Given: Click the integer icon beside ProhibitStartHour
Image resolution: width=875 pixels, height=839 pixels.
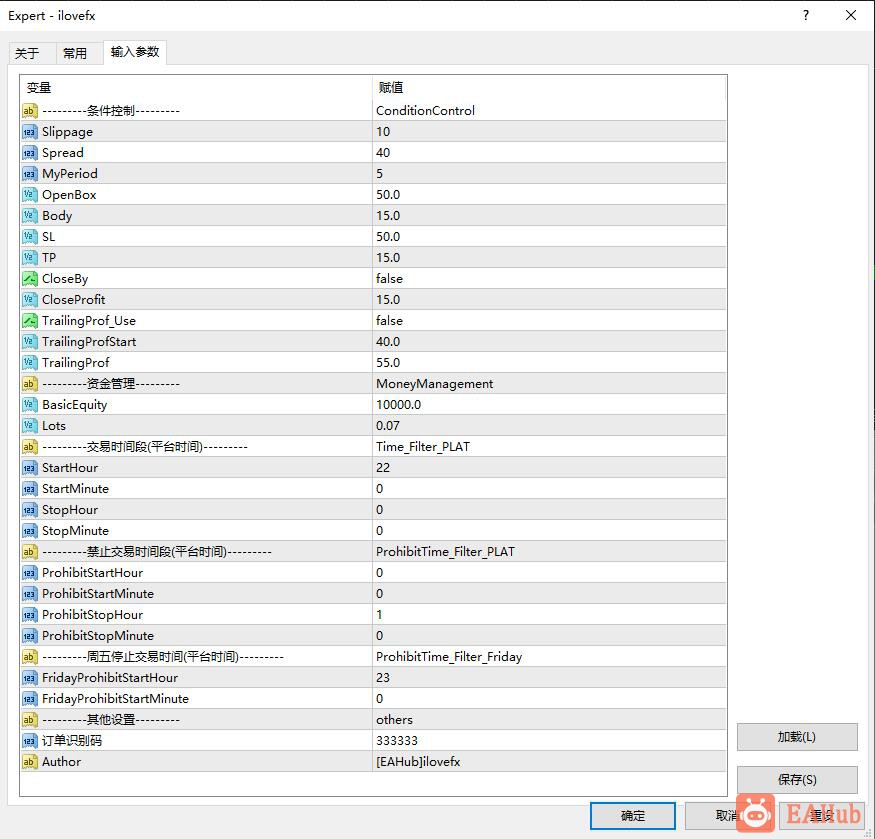Looking at the screenshot, I should [x=30, y=573].
